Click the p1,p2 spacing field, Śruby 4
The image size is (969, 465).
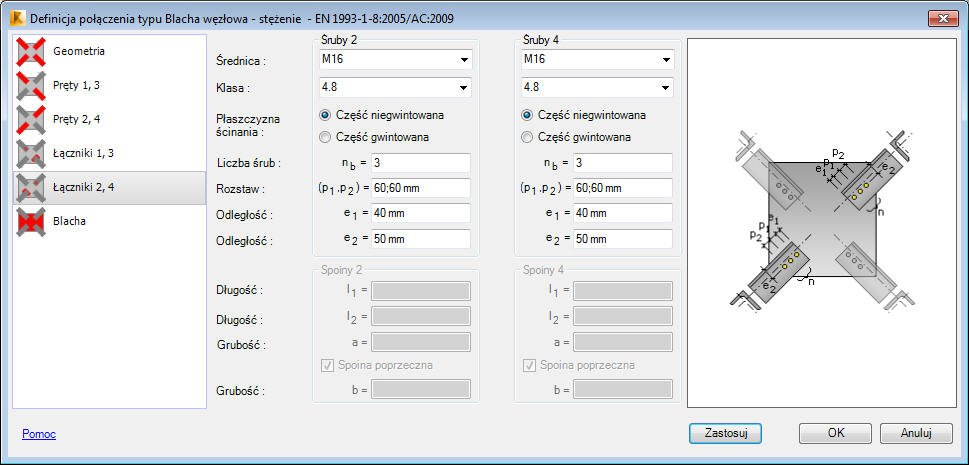623,188
